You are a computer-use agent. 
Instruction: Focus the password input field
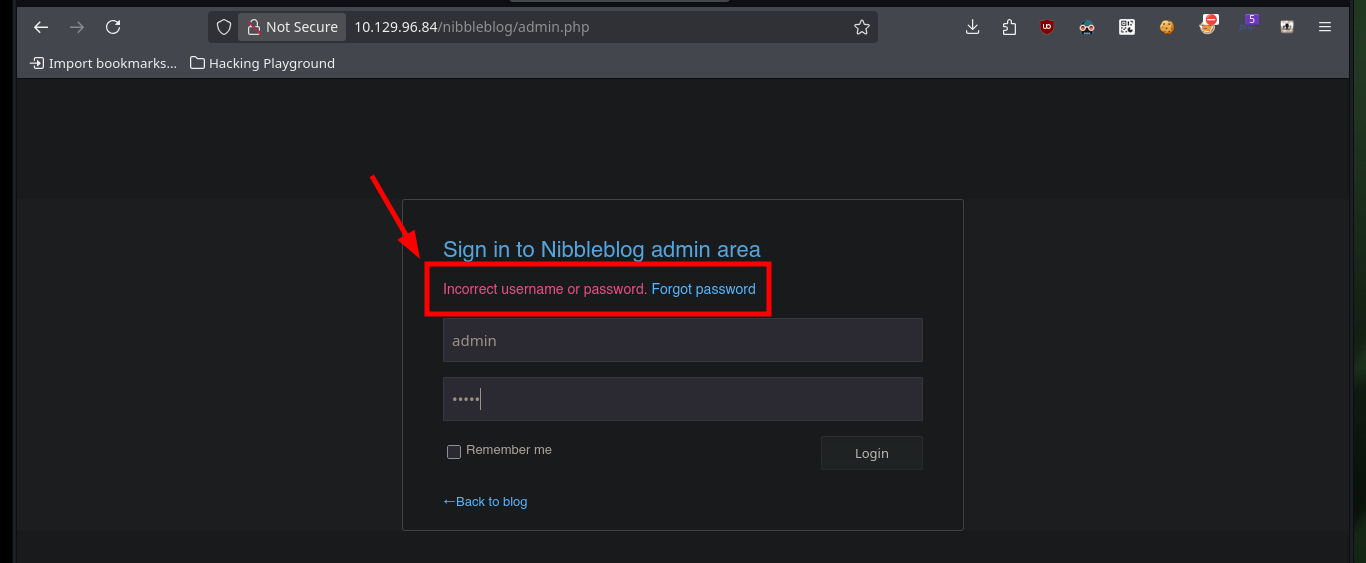[x=683, y=399]
